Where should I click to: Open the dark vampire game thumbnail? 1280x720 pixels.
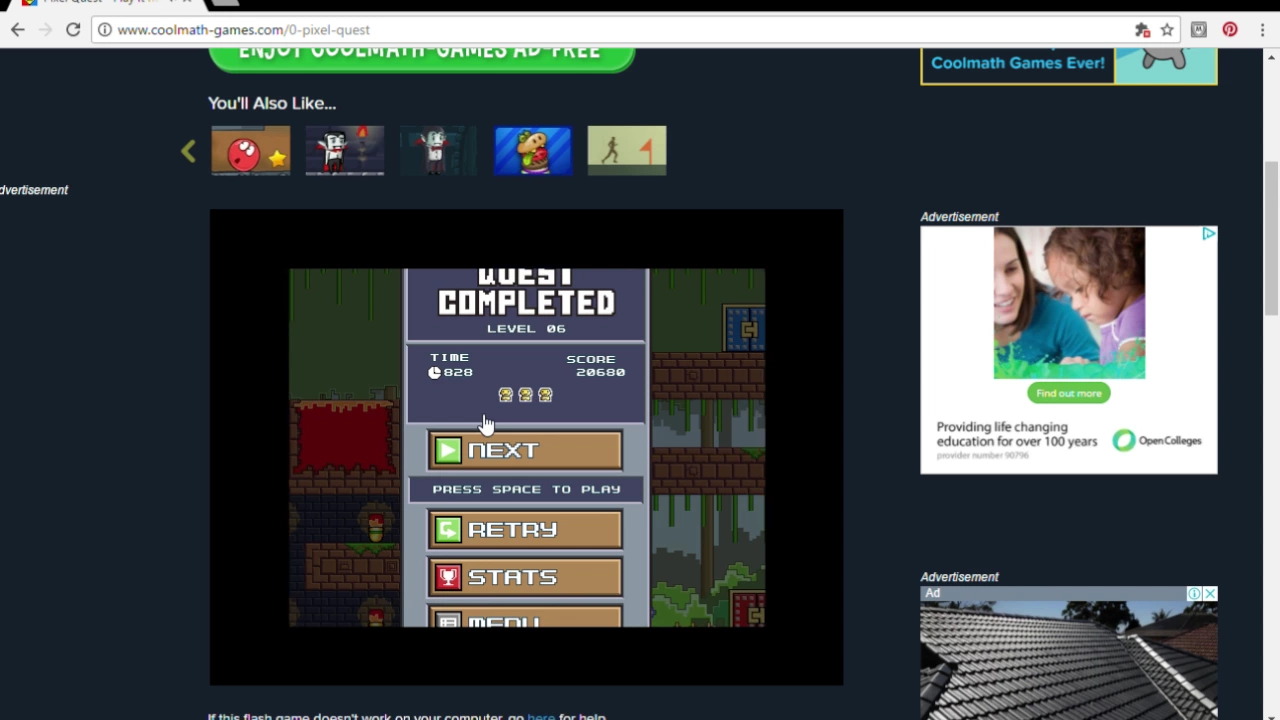439,151
